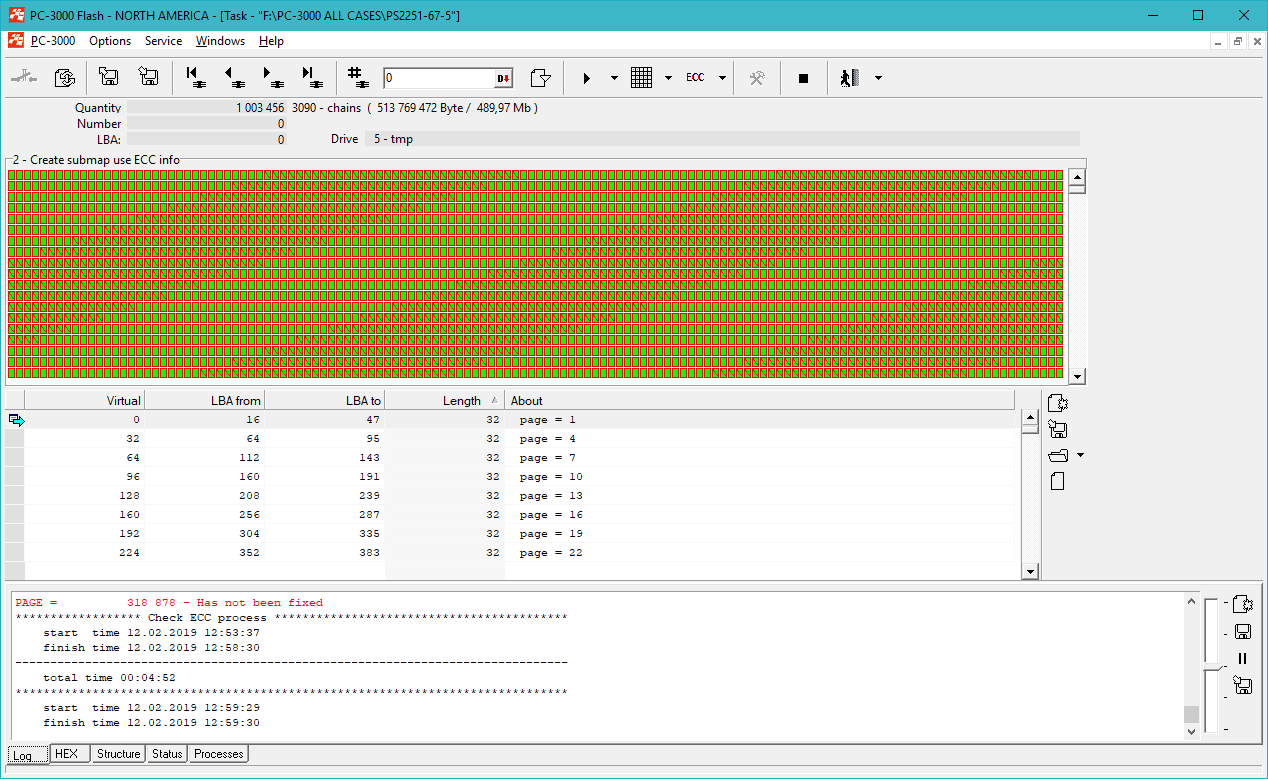This screenshot has height=779, width=1268.
Task: Click new-document gear icon beside chain table
Action: [x=1058, y=404]
